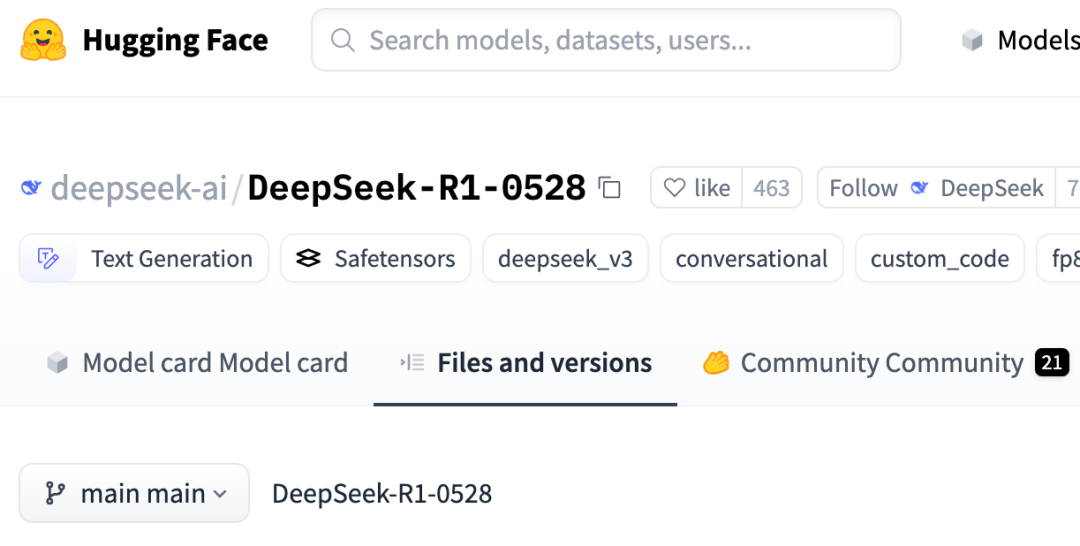Click the Models cube icon in header
This screenshot has height=546, width=1080.
pos(972,40)
